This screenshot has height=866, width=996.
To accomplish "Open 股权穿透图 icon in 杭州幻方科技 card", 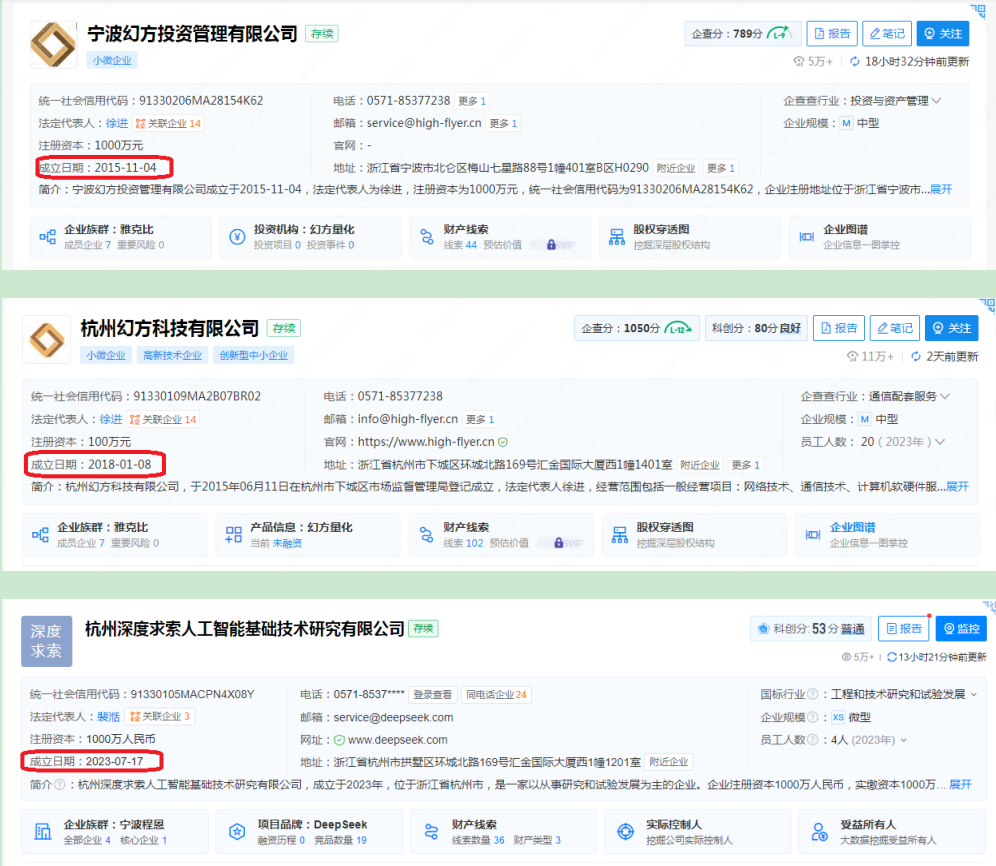I will pyautogui.click(x=619, y=534).
